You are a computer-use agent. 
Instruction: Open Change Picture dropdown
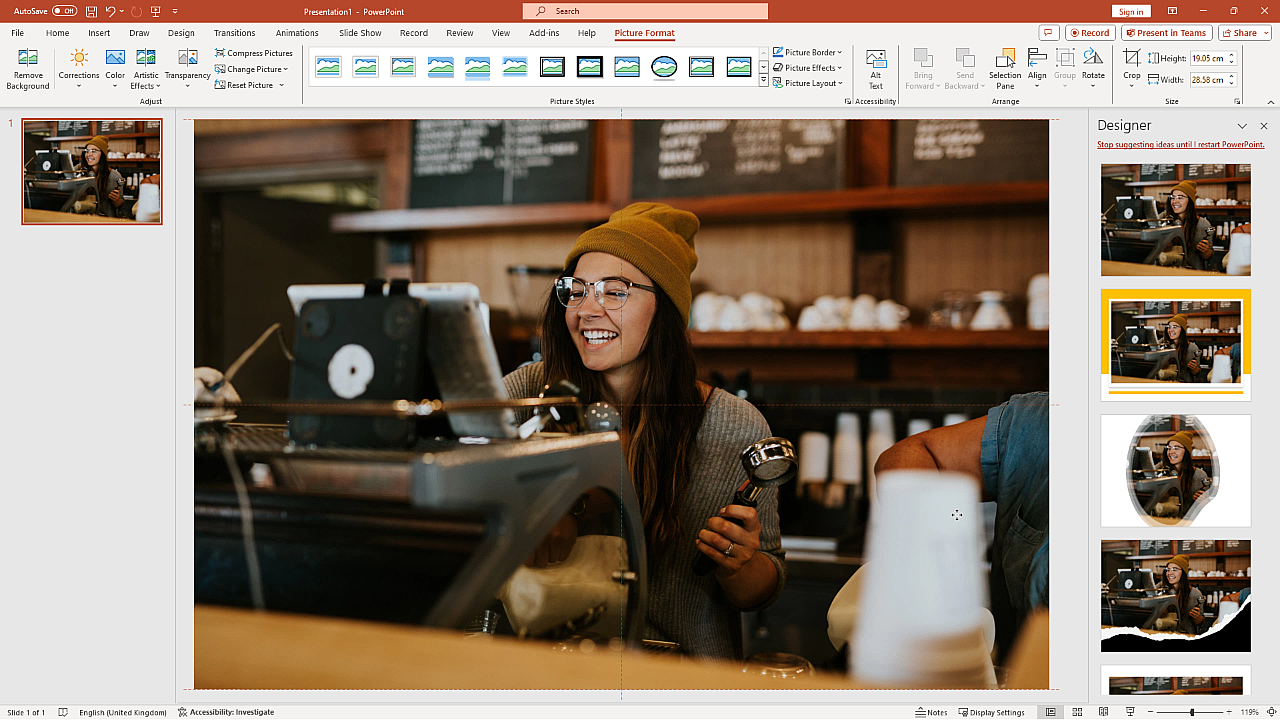click(x=252, y=69)
